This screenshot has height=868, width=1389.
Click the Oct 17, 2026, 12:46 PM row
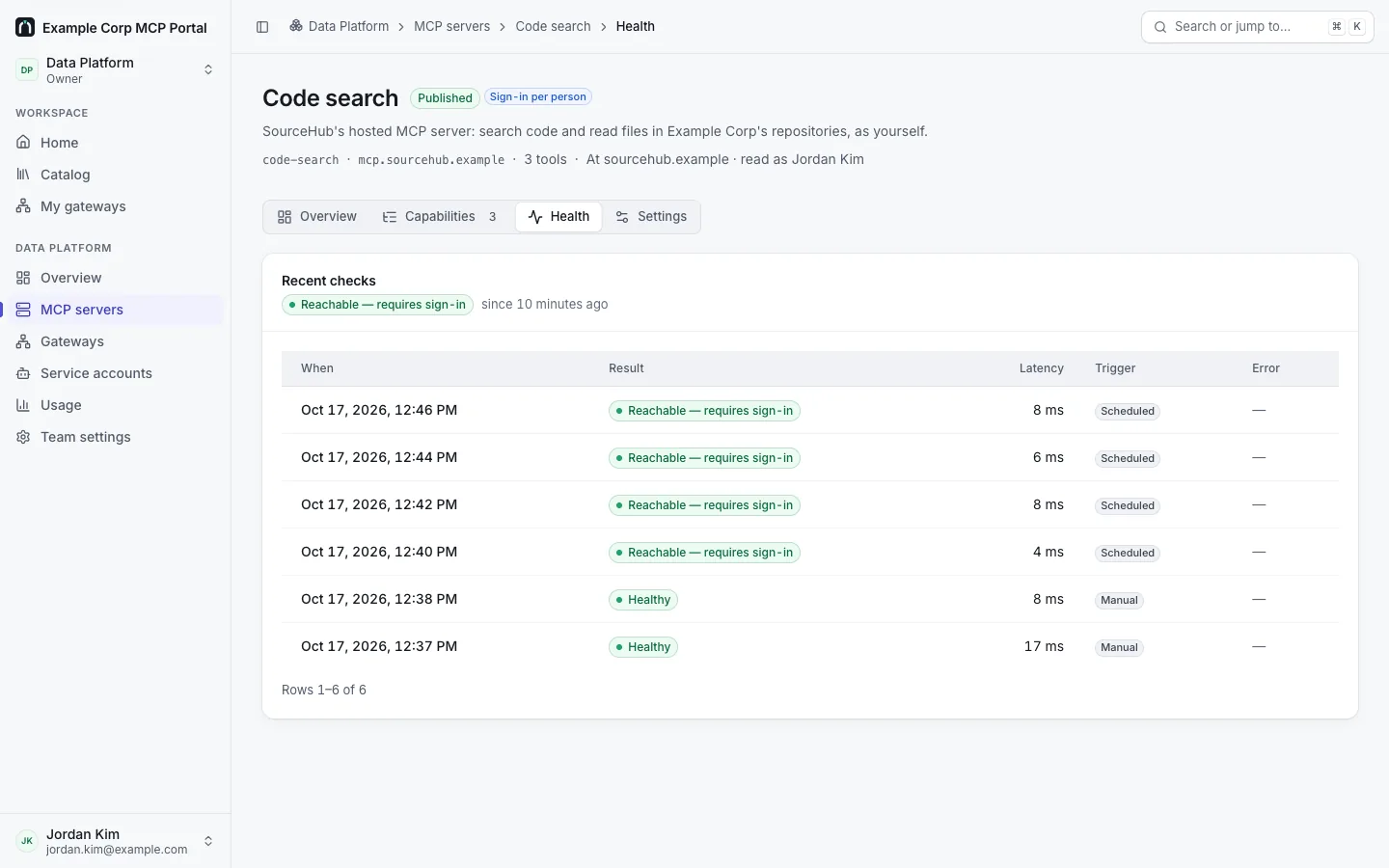click(810, 410)
